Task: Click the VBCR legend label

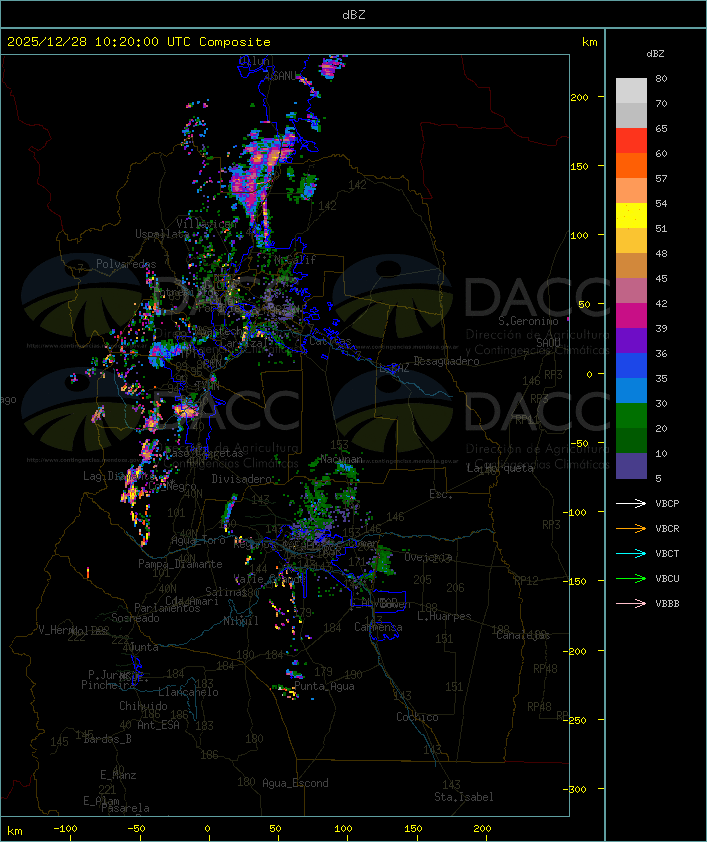Action: 667,528
